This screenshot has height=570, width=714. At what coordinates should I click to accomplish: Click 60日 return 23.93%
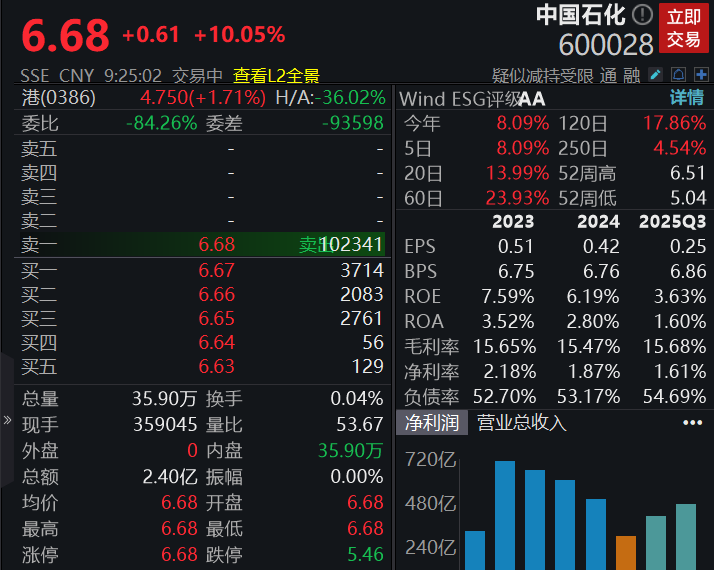[x=518, y=198]
